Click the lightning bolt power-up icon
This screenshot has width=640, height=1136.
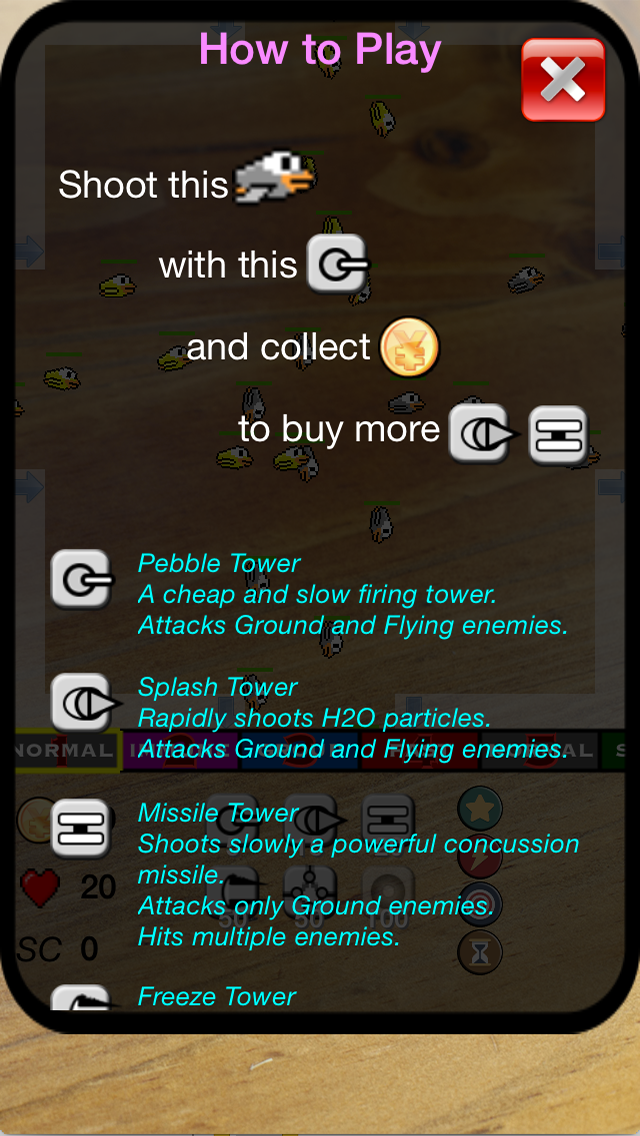tap(480, 856)
